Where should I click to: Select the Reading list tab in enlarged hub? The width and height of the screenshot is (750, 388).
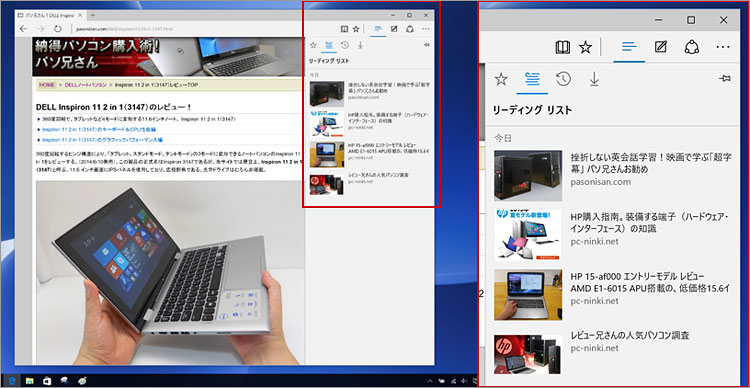tap(532, 79)
